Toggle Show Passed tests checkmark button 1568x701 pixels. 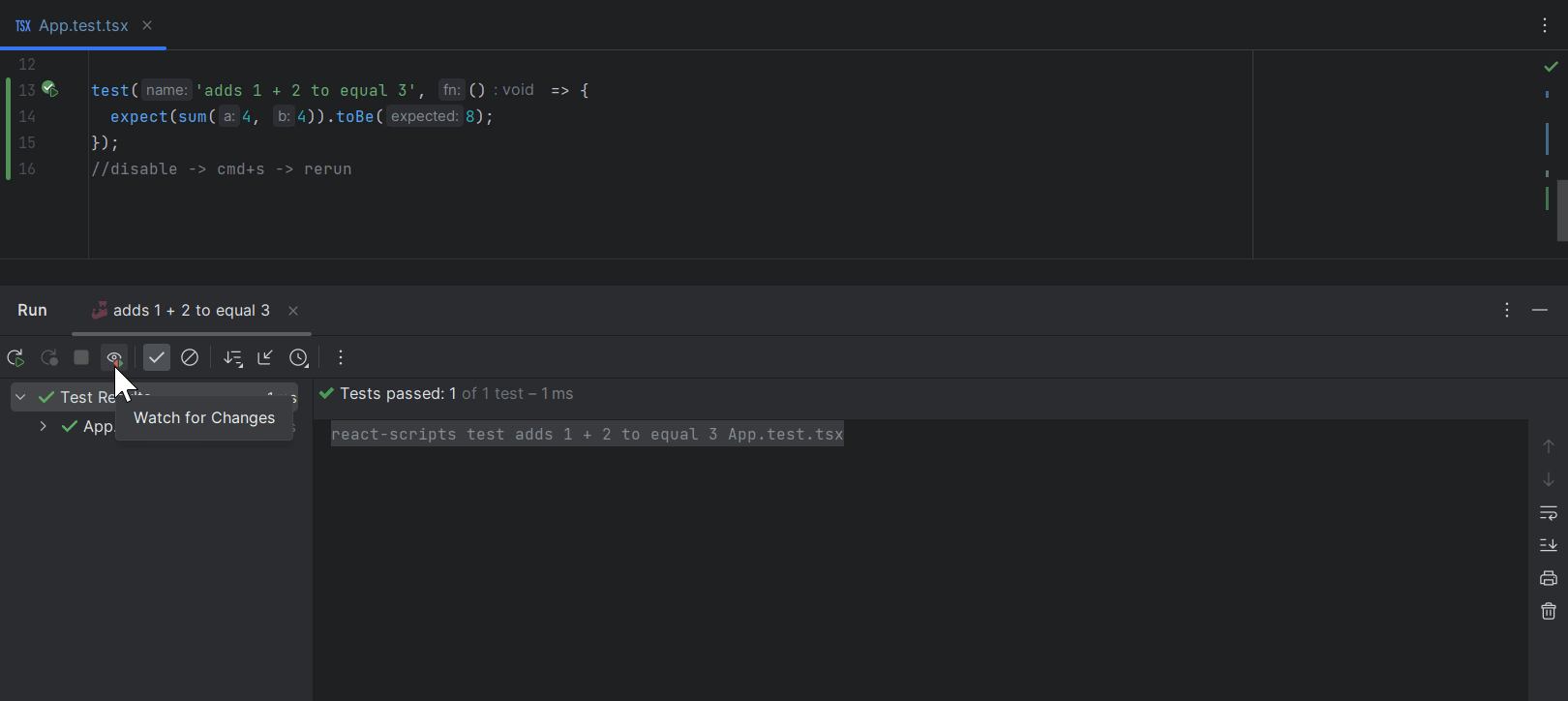157,358
